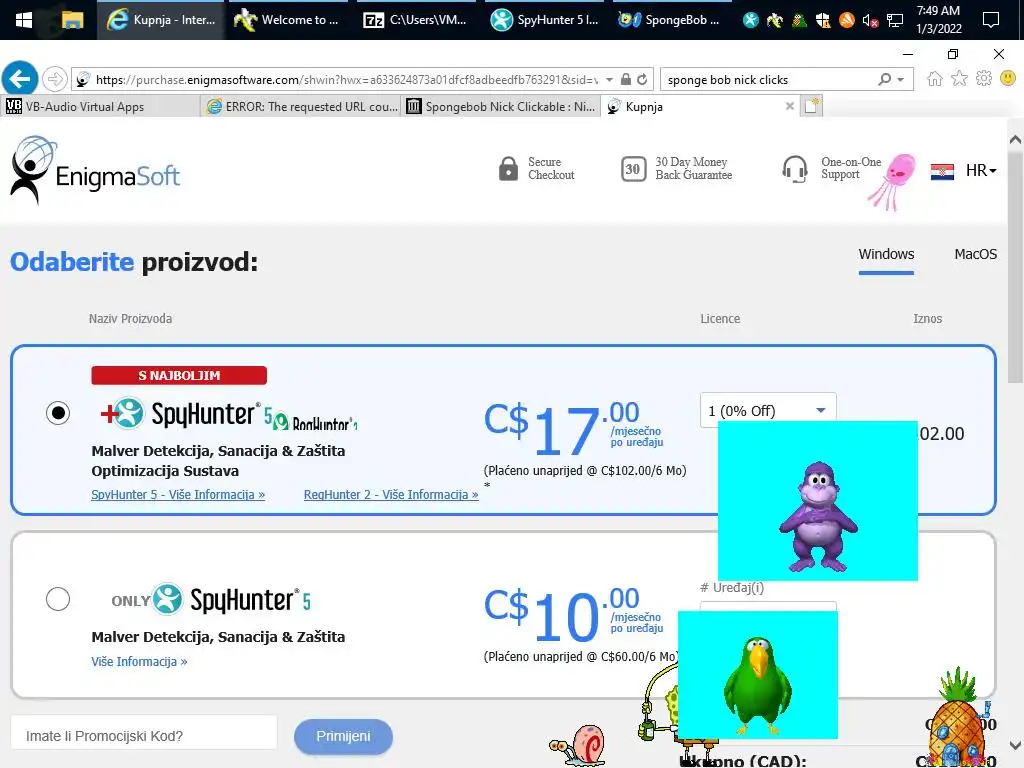Open the 7-Zip C:\Users taskbar window
The width and height of the screenshot is (1024, 768).
[415, 20]
